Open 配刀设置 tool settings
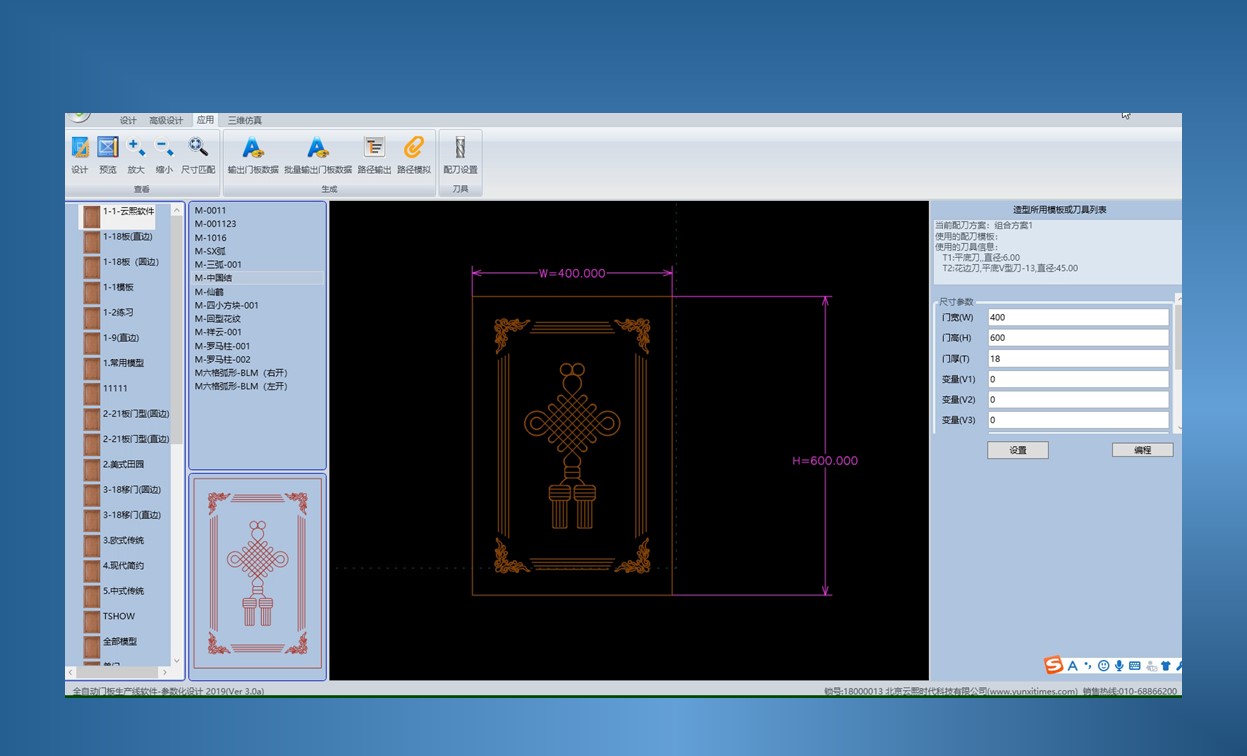 tap(460, 148)
